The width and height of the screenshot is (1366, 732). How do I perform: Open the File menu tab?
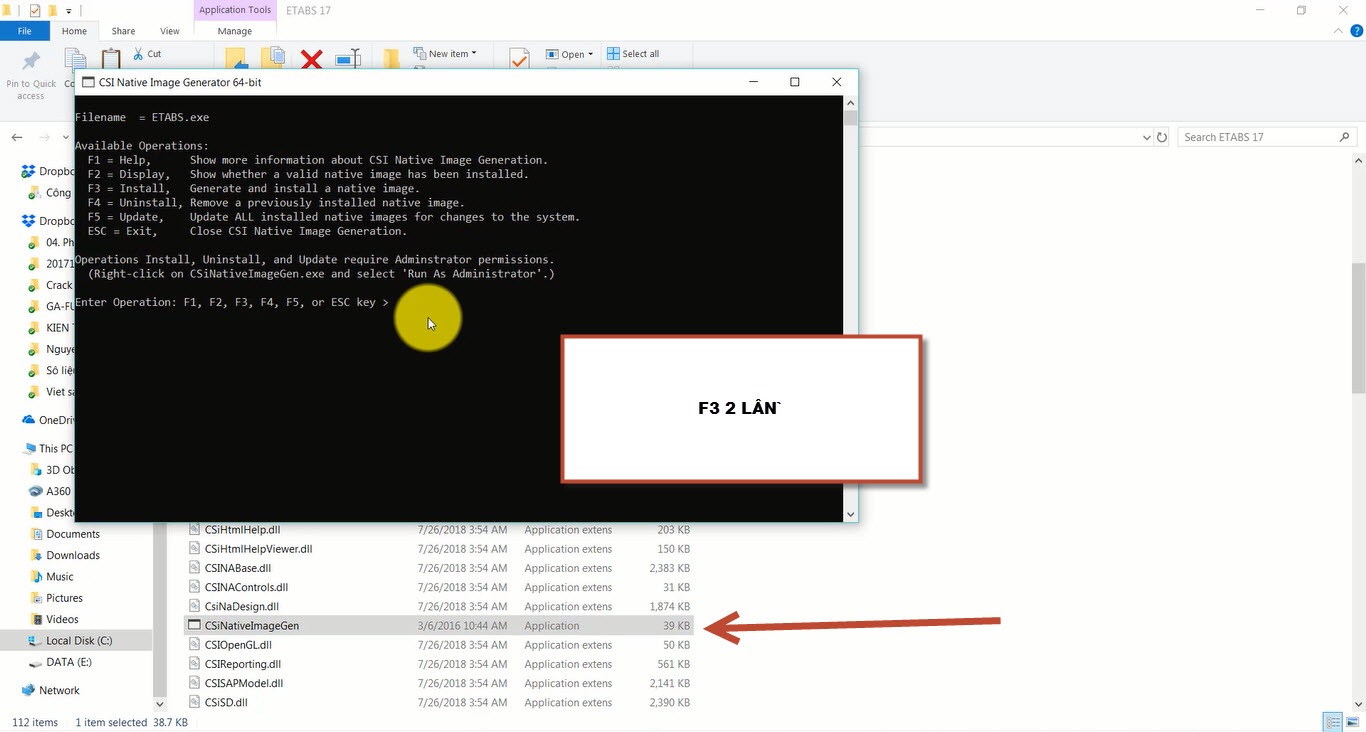pyautogui.click(x=24, y=31)
